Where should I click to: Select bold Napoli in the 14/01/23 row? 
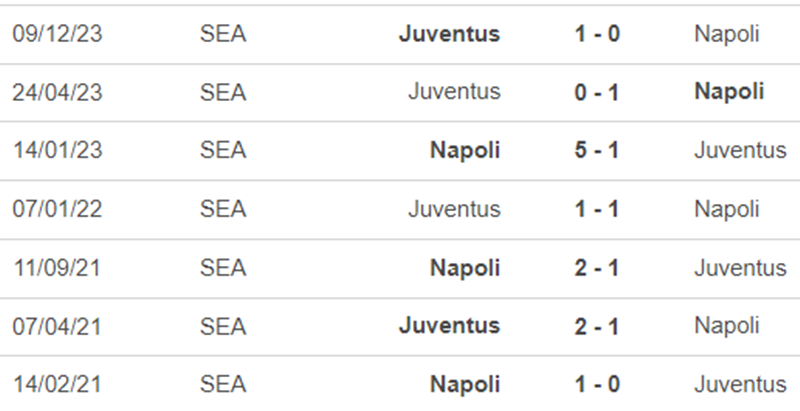pos(465,150)
